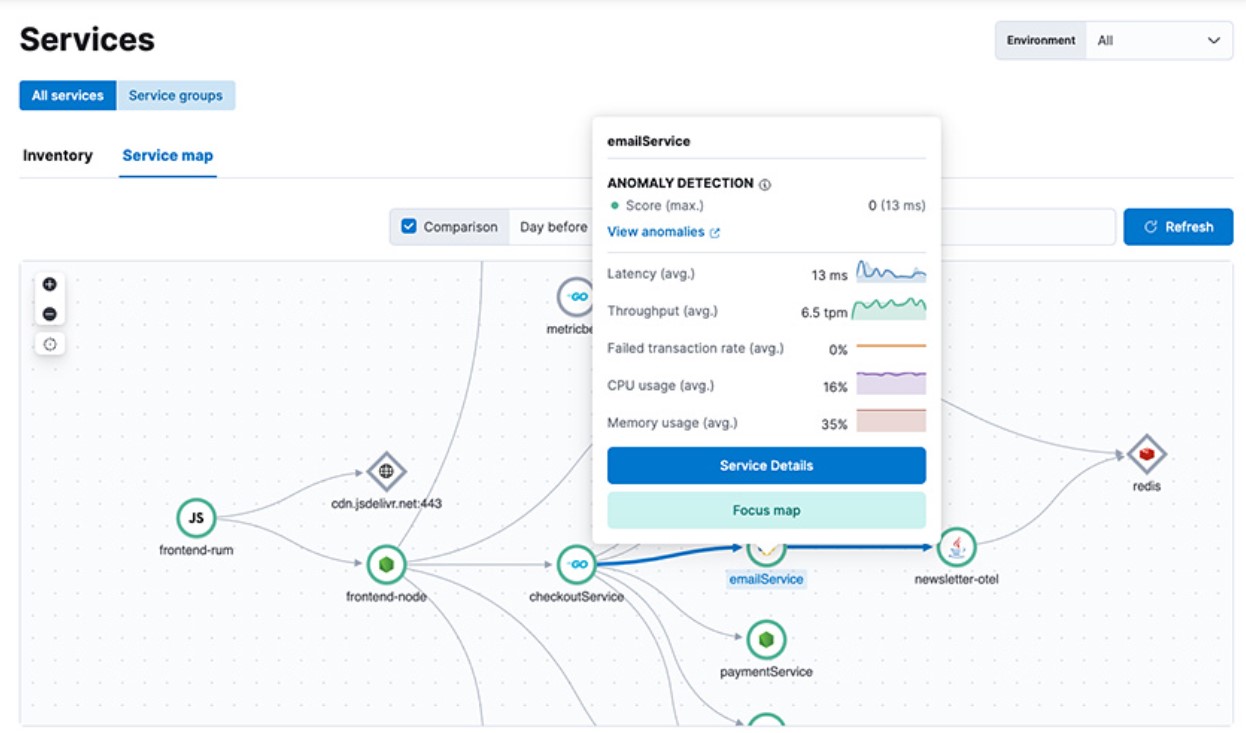This screenshot has height=733, width=1246.
Task: Select the frontend-node service icon
Action: point(386,565)
